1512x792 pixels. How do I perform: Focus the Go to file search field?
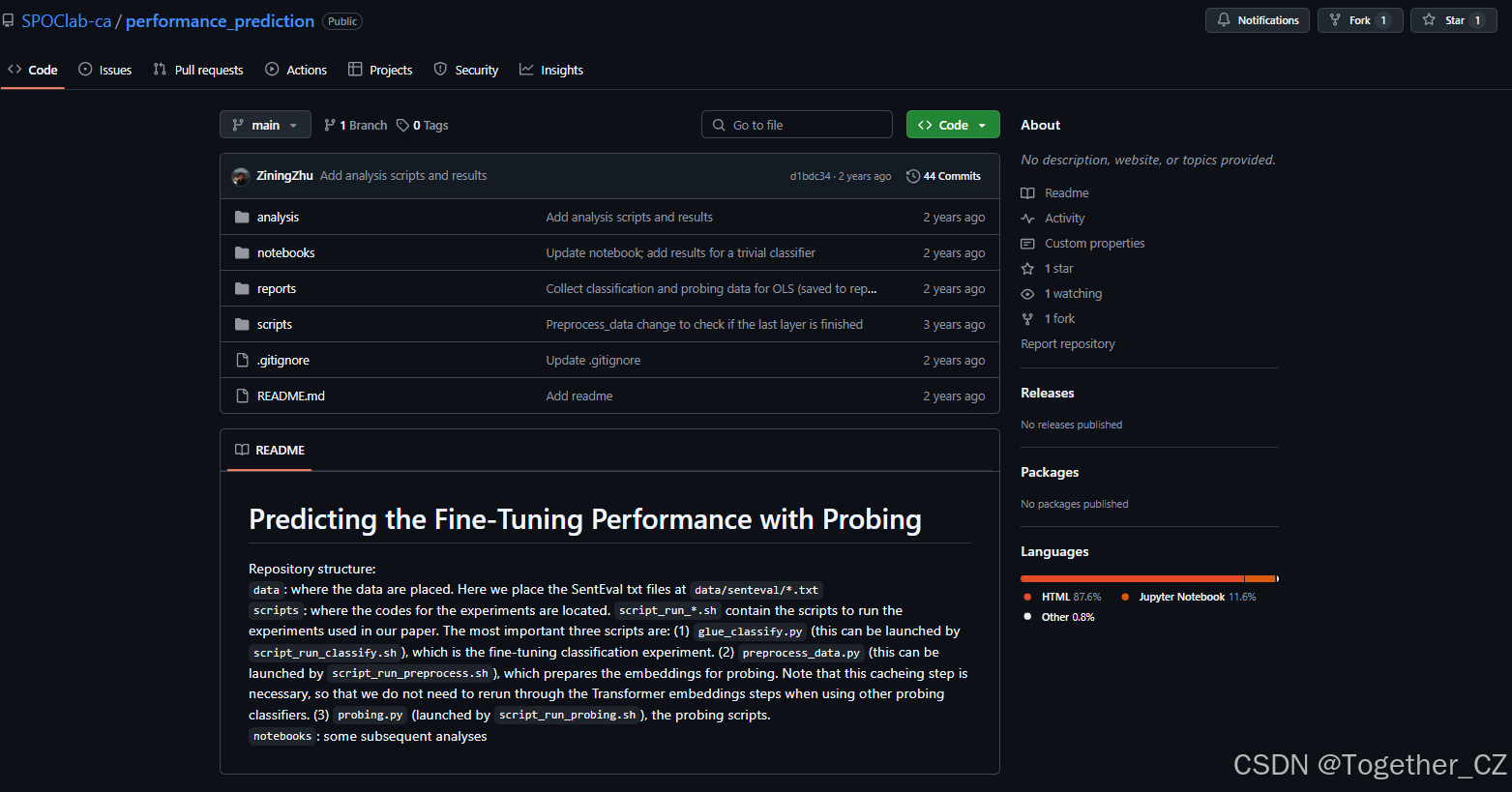[797, 125]
